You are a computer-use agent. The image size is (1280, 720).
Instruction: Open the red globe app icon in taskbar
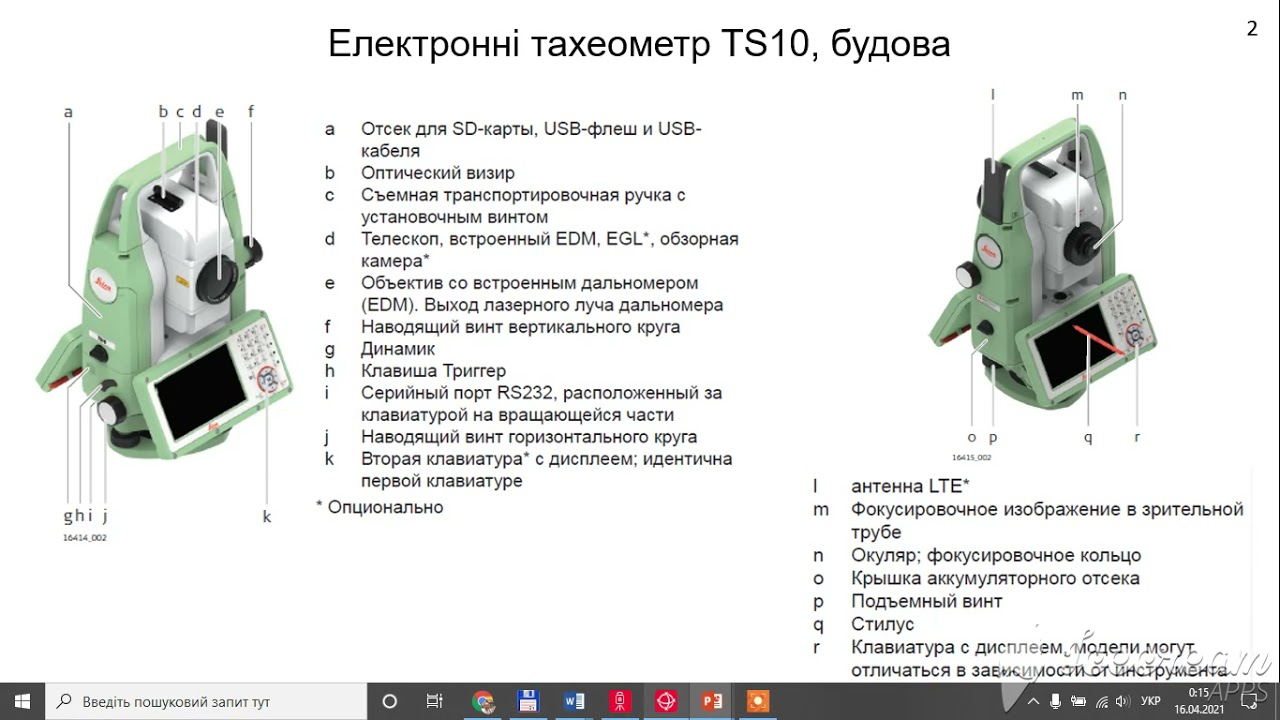666,701
